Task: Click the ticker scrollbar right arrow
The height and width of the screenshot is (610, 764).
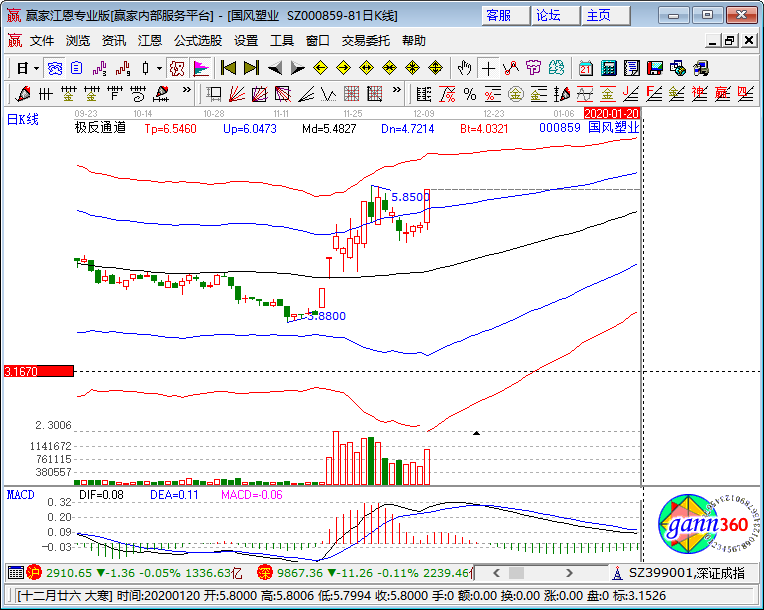Action: tap(569, 573)
